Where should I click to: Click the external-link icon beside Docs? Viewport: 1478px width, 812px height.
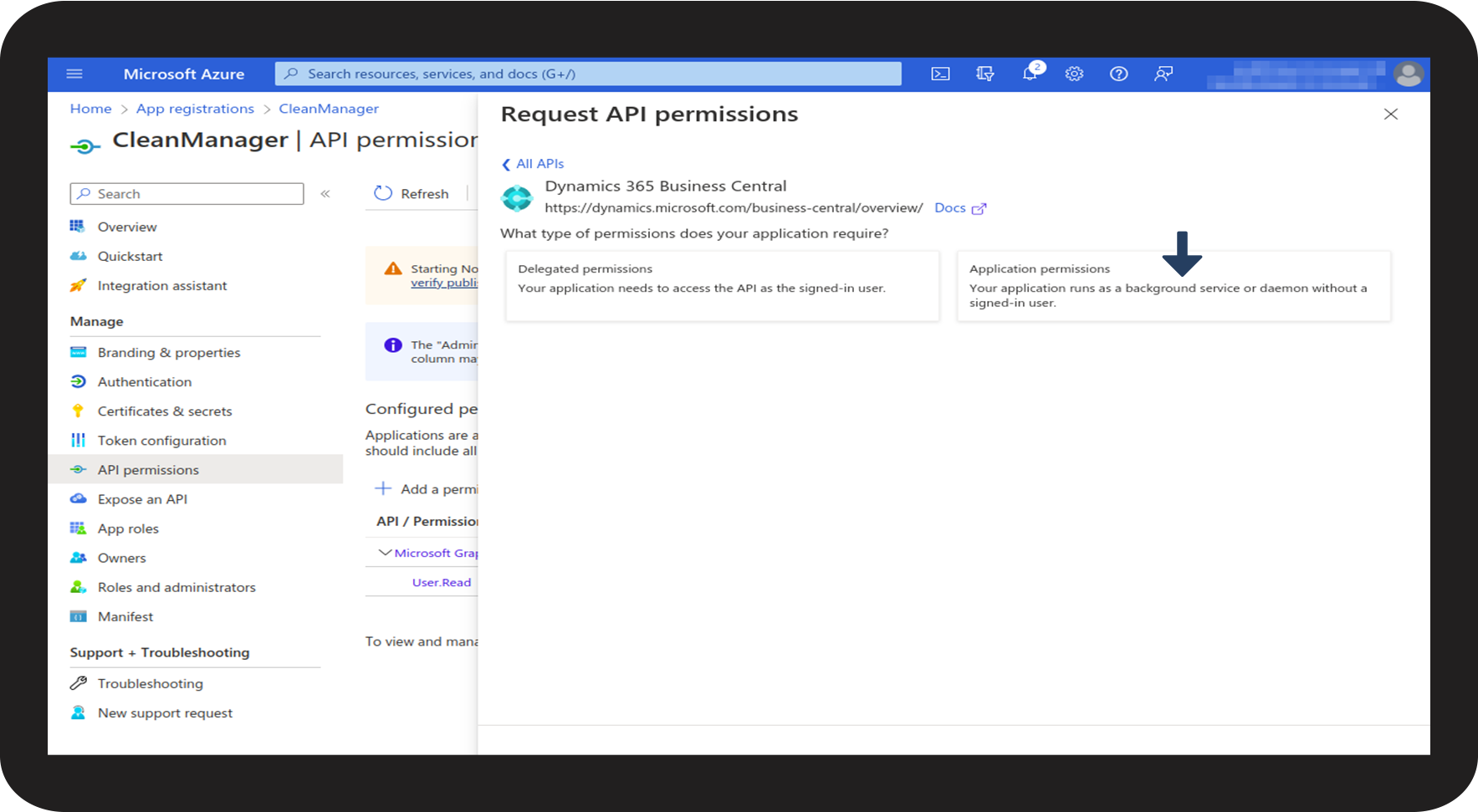979,209
